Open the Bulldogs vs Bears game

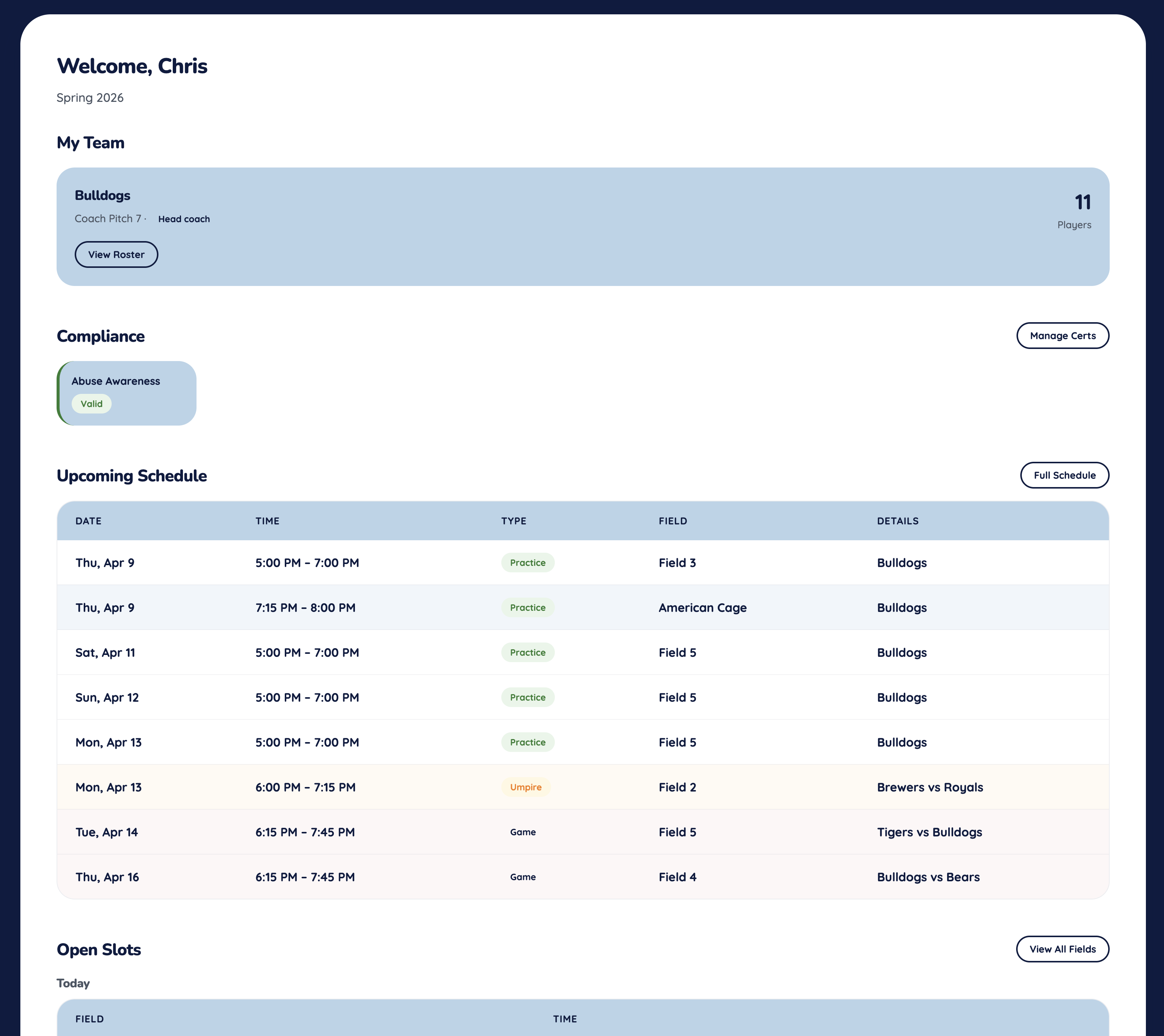pos(928,877)
